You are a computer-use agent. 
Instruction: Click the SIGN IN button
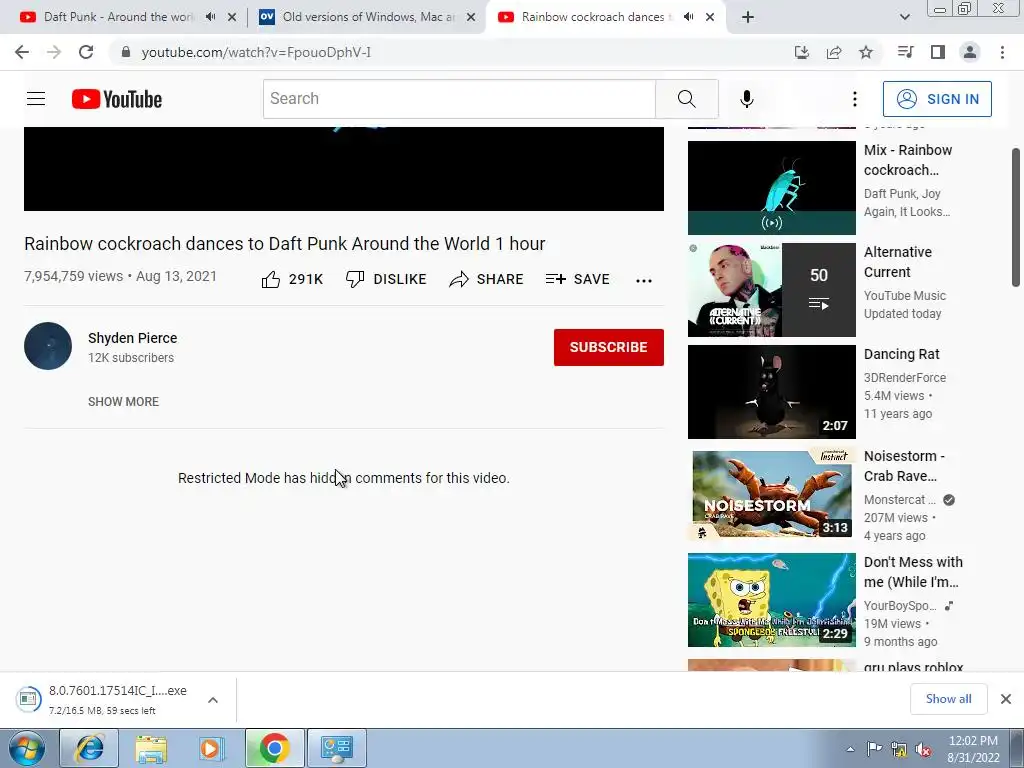[937, 99]
